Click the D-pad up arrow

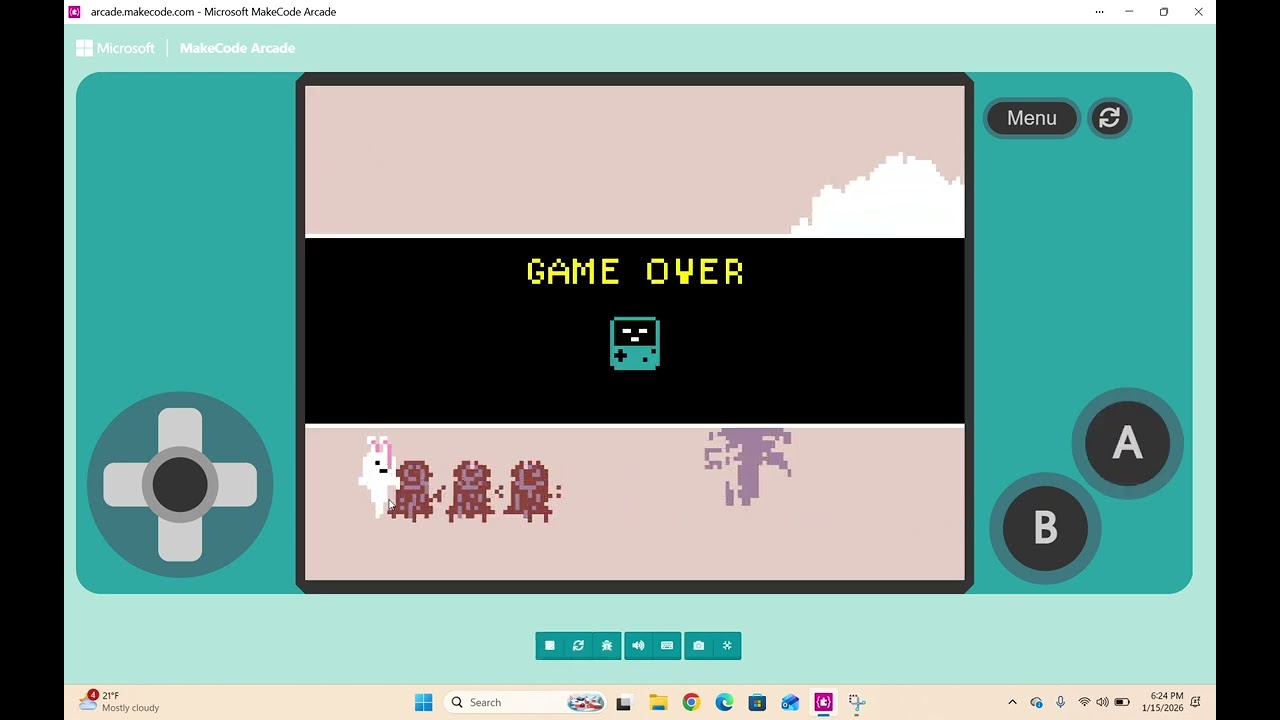point(180,430)
